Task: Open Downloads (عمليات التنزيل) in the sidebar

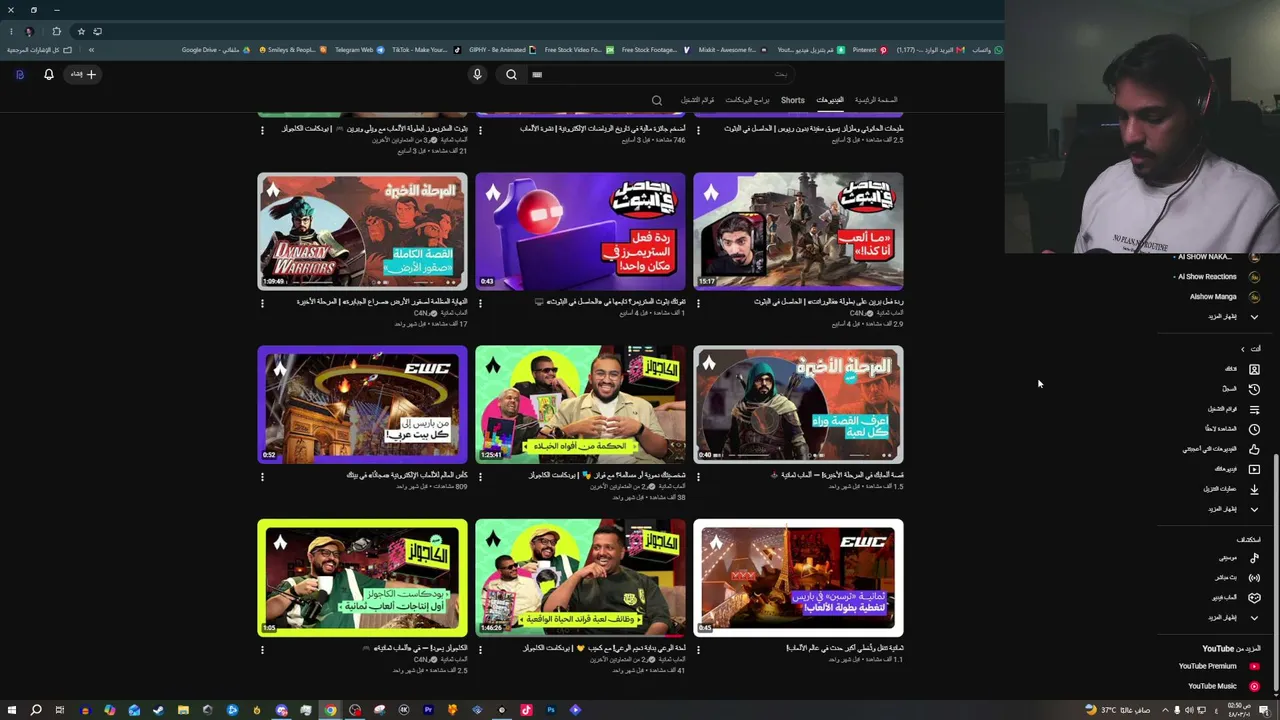Action: tap(1231, 489)
